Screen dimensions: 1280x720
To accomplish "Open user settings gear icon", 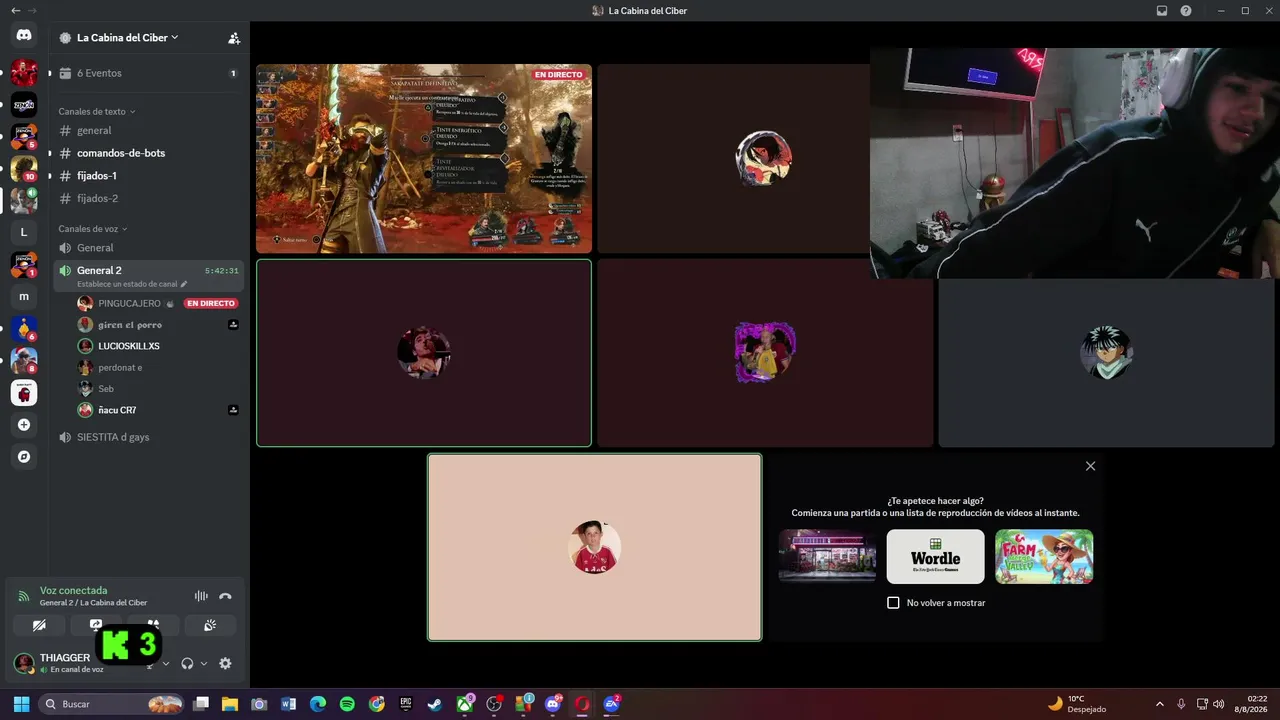I will pos(225,663).
